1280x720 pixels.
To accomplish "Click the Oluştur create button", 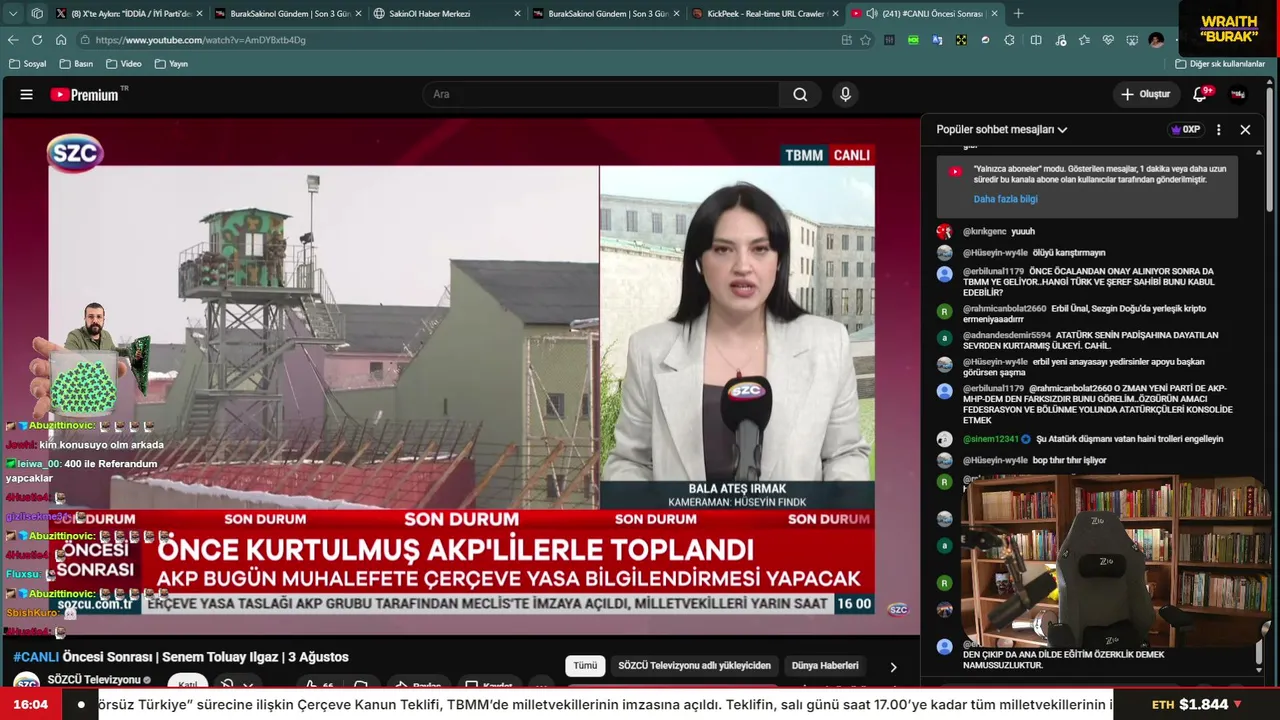I will [1146, 94].
